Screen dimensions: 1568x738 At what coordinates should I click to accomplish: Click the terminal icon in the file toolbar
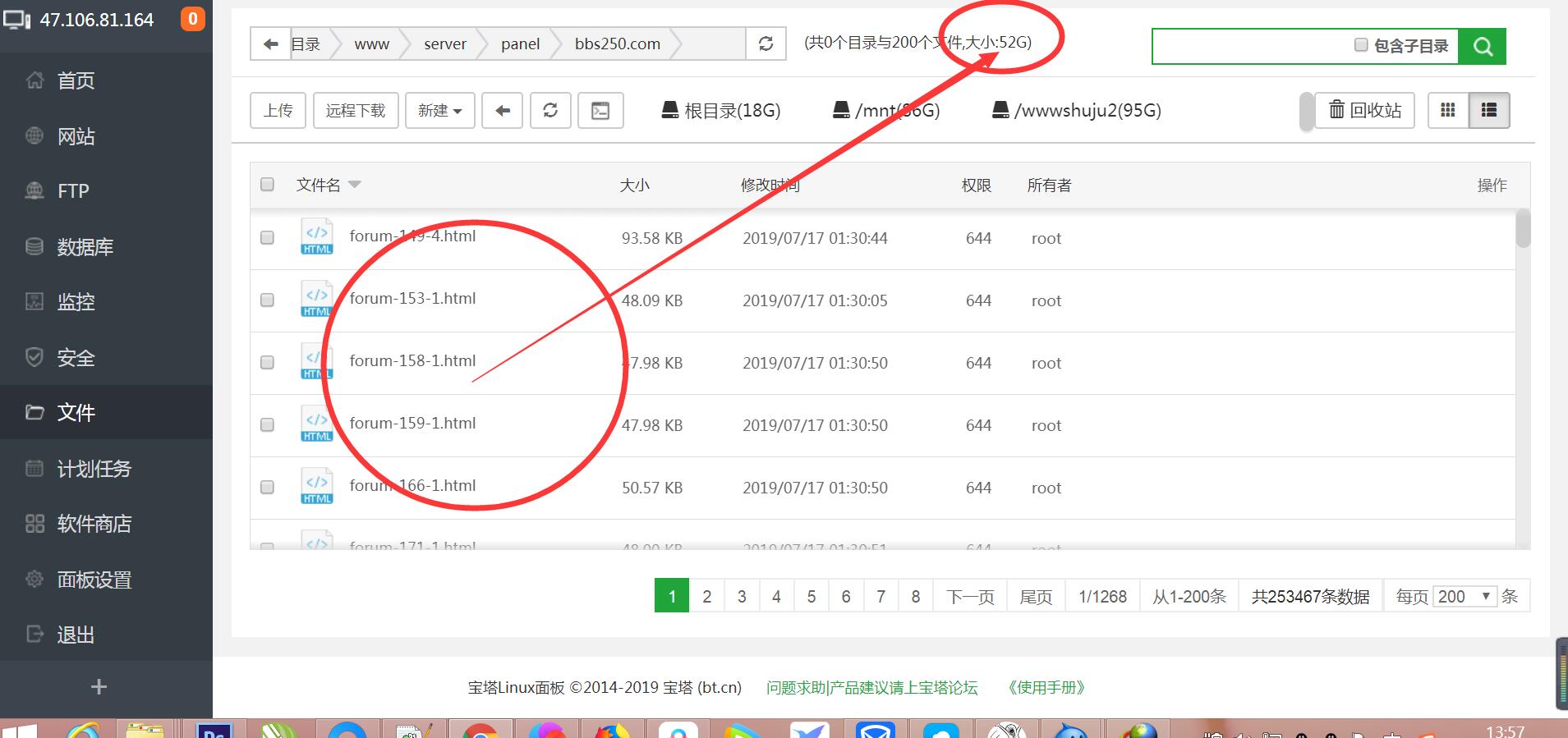pos(600,111)
